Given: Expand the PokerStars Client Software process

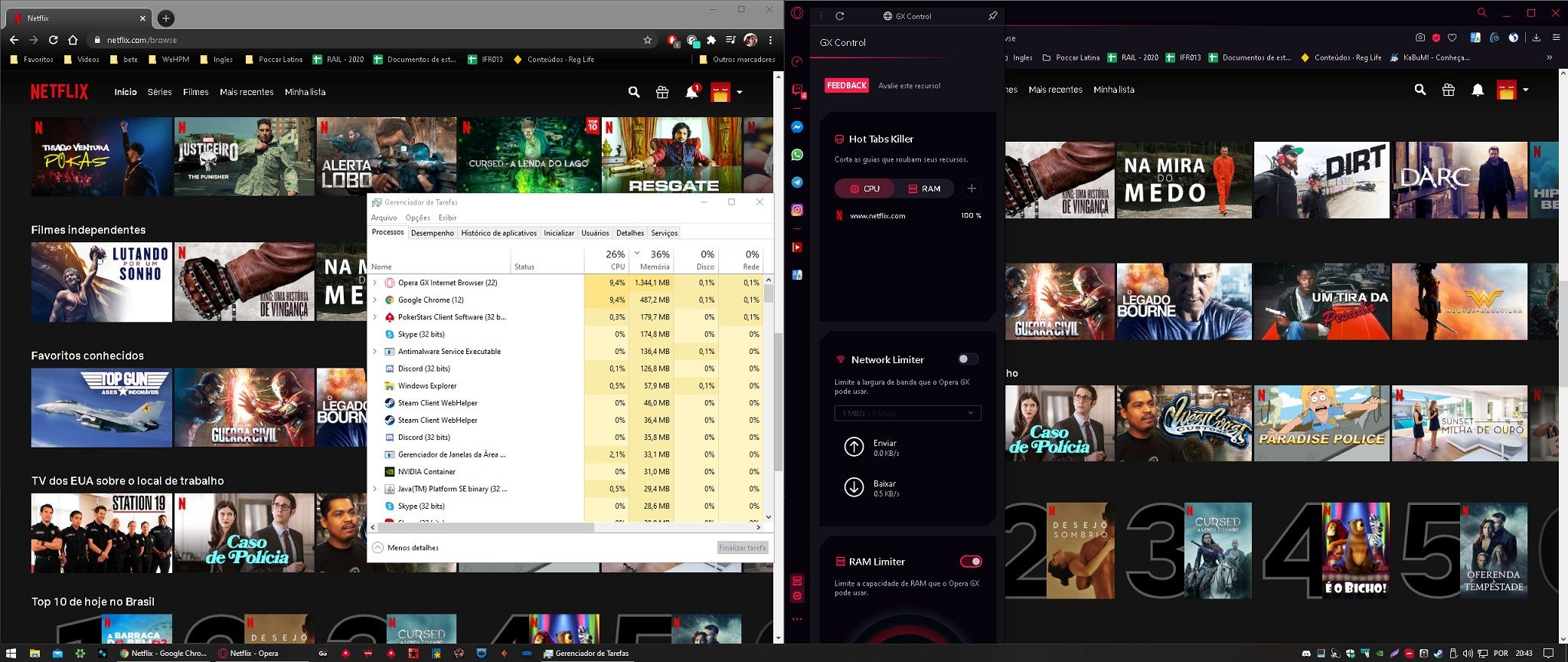Looking at the screenshot, I should [x=374, y=317].
